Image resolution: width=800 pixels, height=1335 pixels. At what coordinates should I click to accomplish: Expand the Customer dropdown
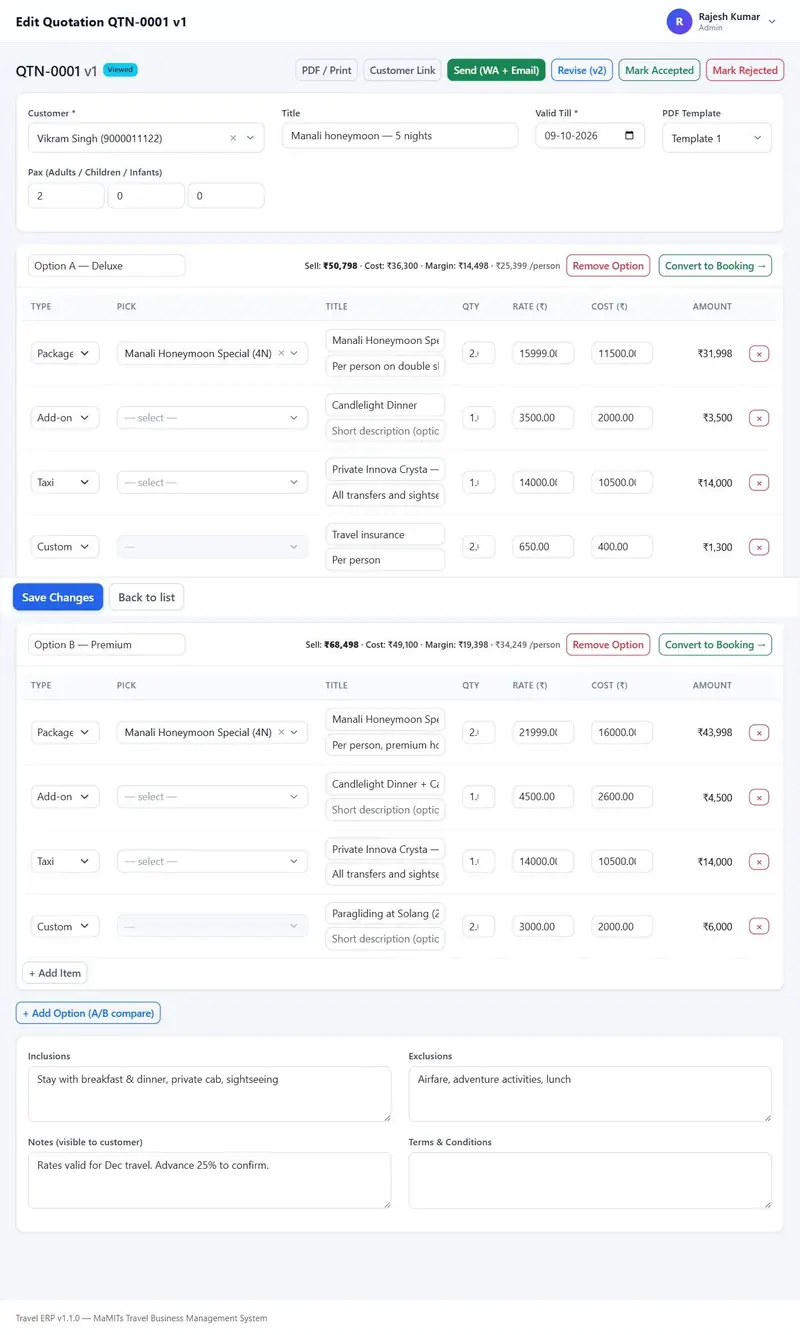click(250, 139)
